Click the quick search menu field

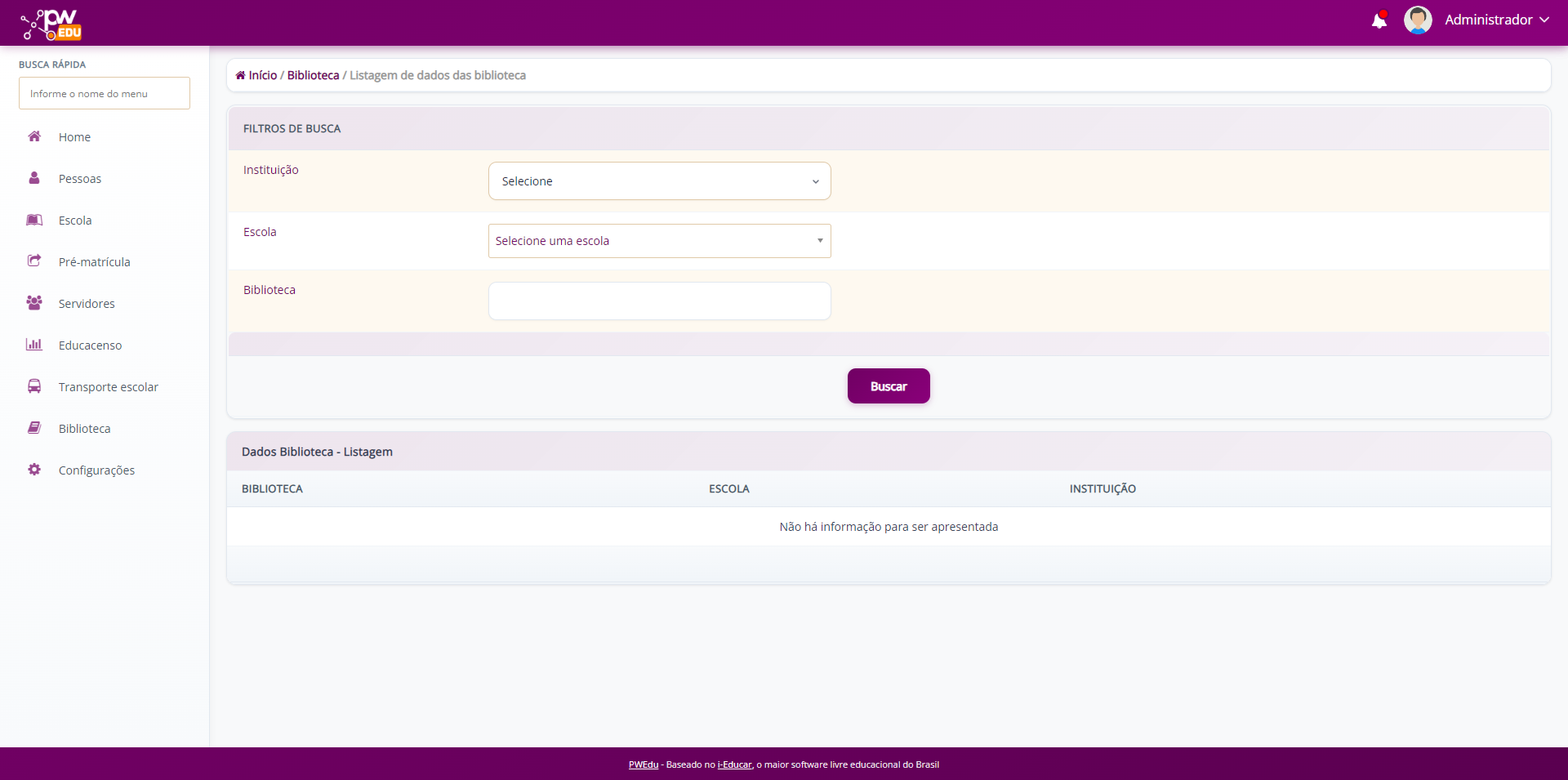pyautogui.click(x=104, y=93)
